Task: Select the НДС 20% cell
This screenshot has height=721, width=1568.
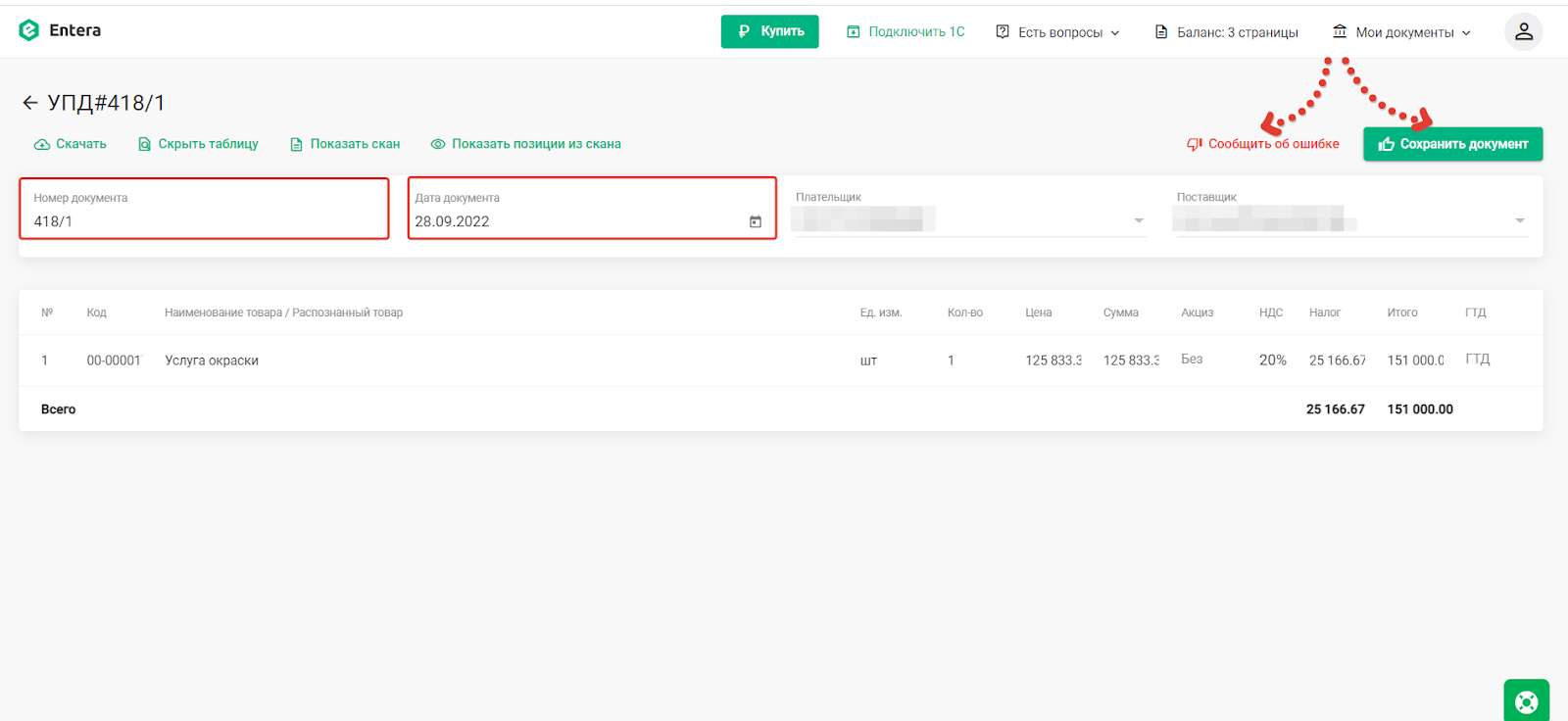Action: click(x=1273, y=360)
